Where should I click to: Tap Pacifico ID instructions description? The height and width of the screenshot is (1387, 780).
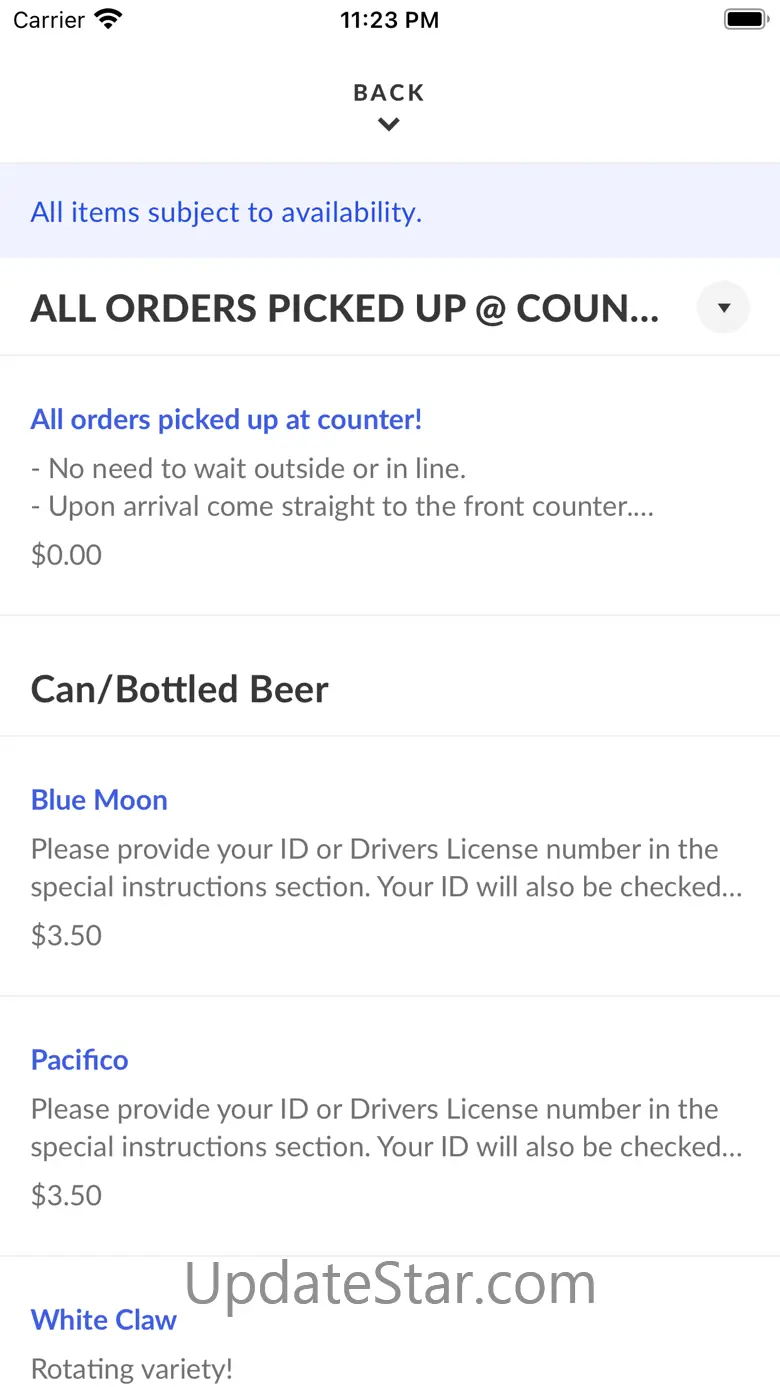point(387,1128)
